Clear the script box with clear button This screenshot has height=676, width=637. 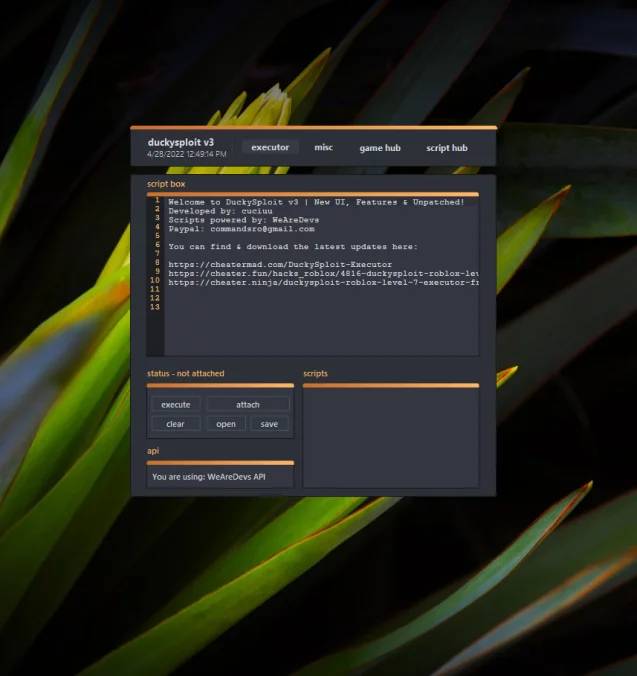(175, 424)
